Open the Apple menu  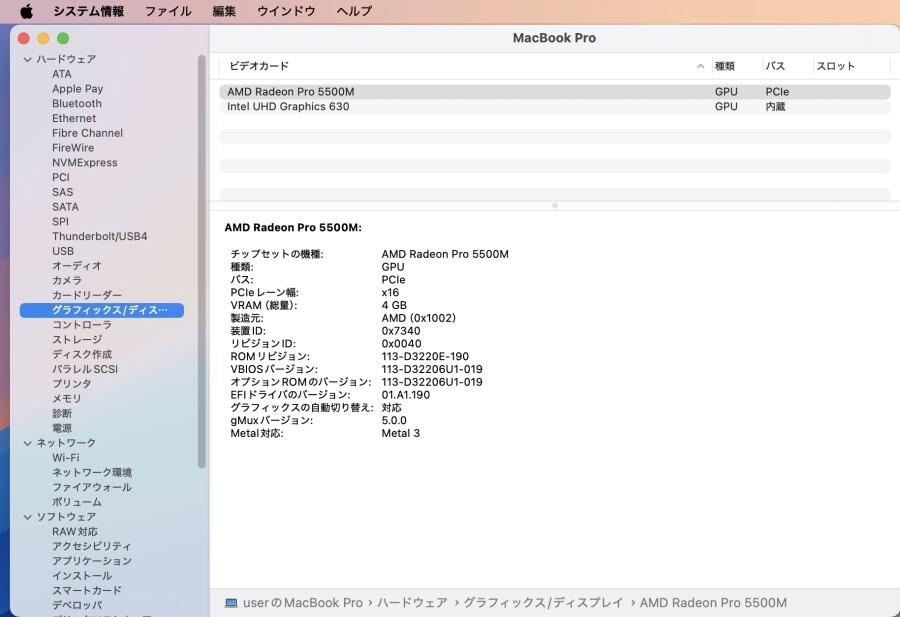27,11
